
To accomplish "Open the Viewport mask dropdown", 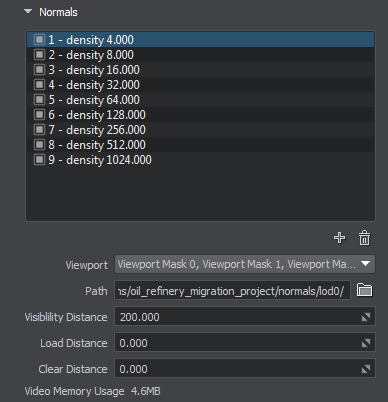I will point(245,264).
